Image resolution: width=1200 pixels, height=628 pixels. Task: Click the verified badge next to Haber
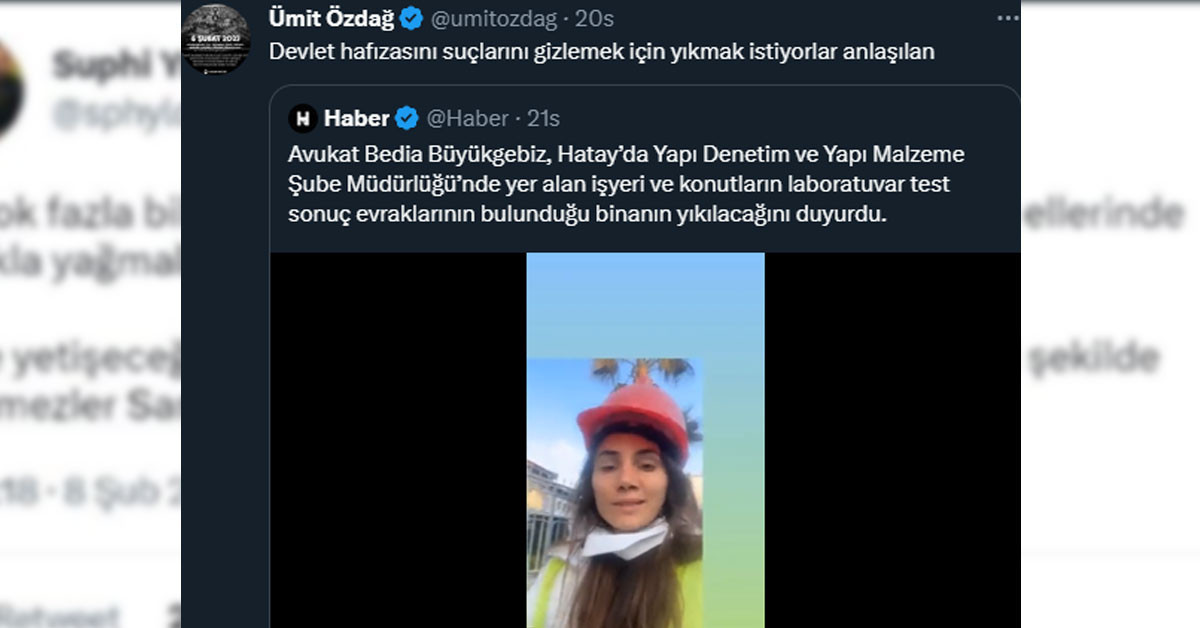pos(406,118)
